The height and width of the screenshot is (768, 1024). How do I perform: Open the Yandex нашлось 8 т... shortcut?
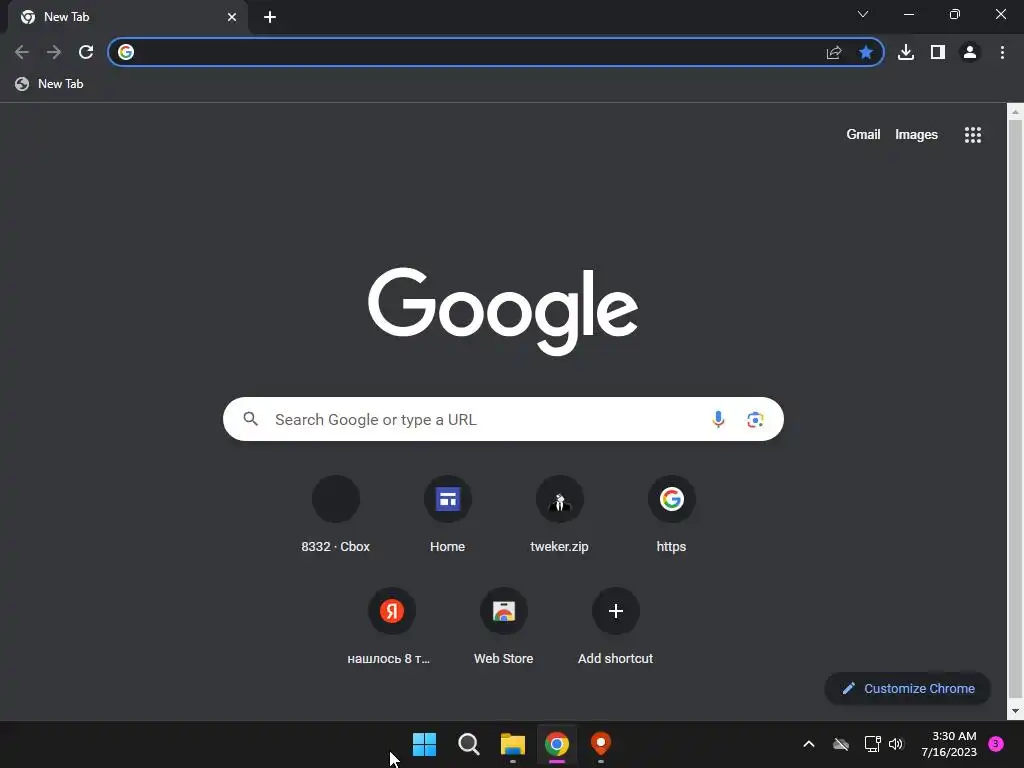tap(391, 627)
